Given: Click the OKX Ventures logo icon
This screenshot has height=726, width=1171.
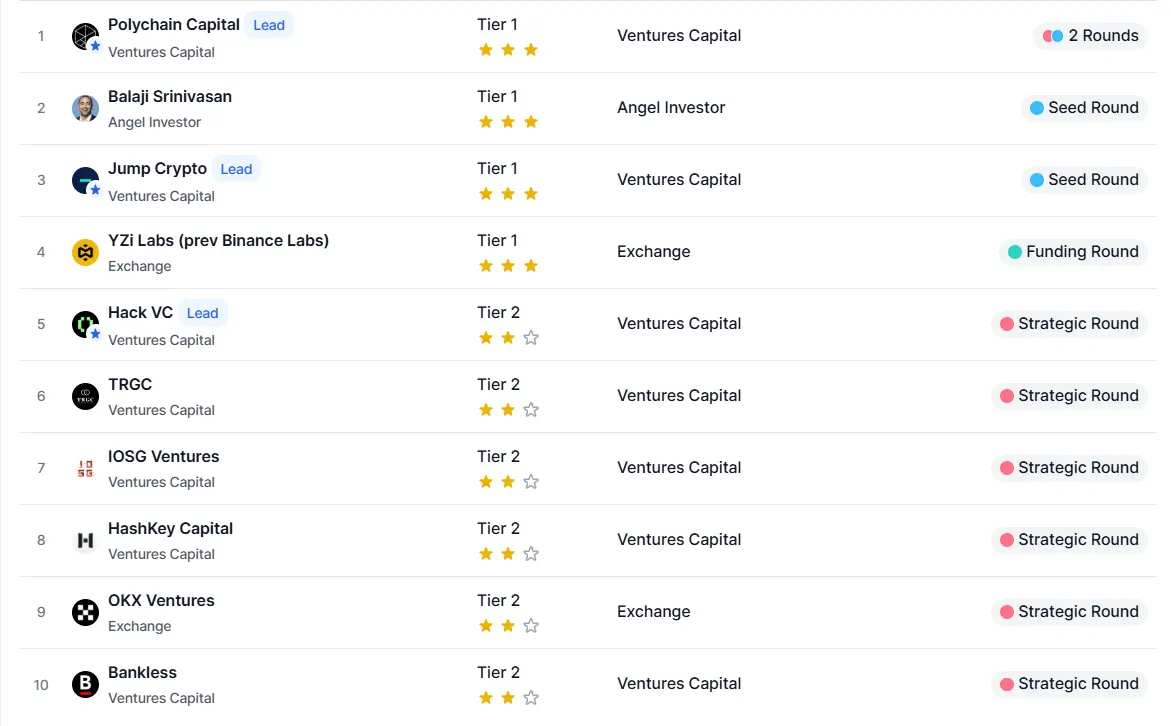Looking at the screenshot, I should click(x=86, y=612).
